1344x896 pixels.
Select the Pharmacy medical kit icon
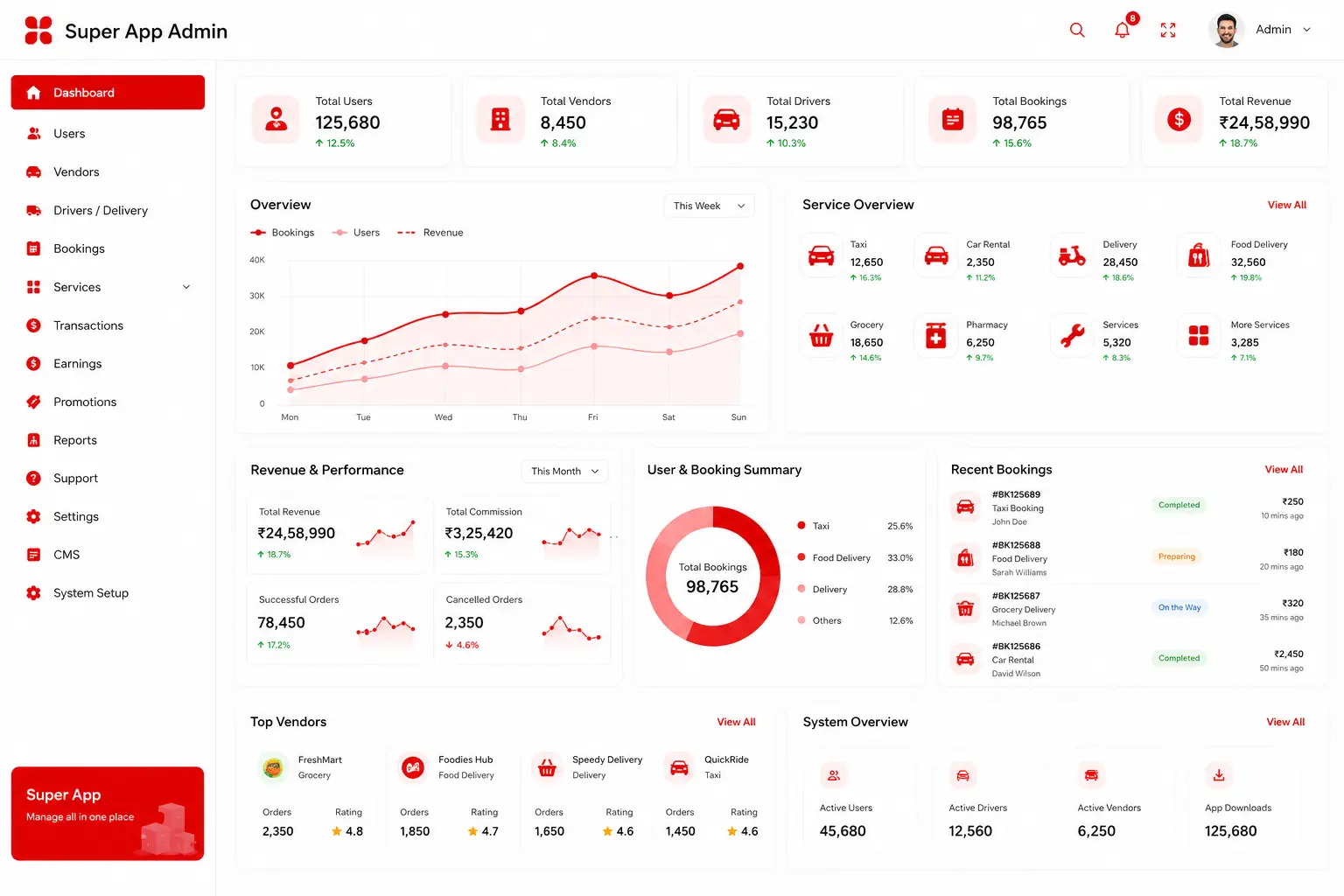click(935, 336)
